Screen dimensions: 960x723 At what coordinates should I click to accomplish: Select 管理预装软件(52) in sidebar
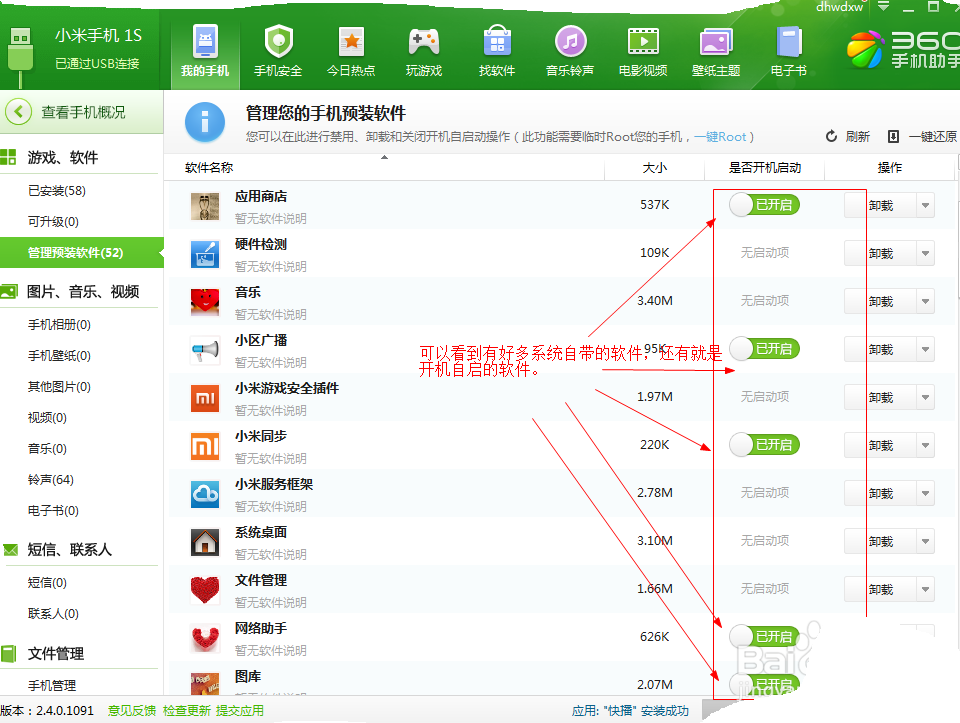pyautogui.click(x=81, y=252)
